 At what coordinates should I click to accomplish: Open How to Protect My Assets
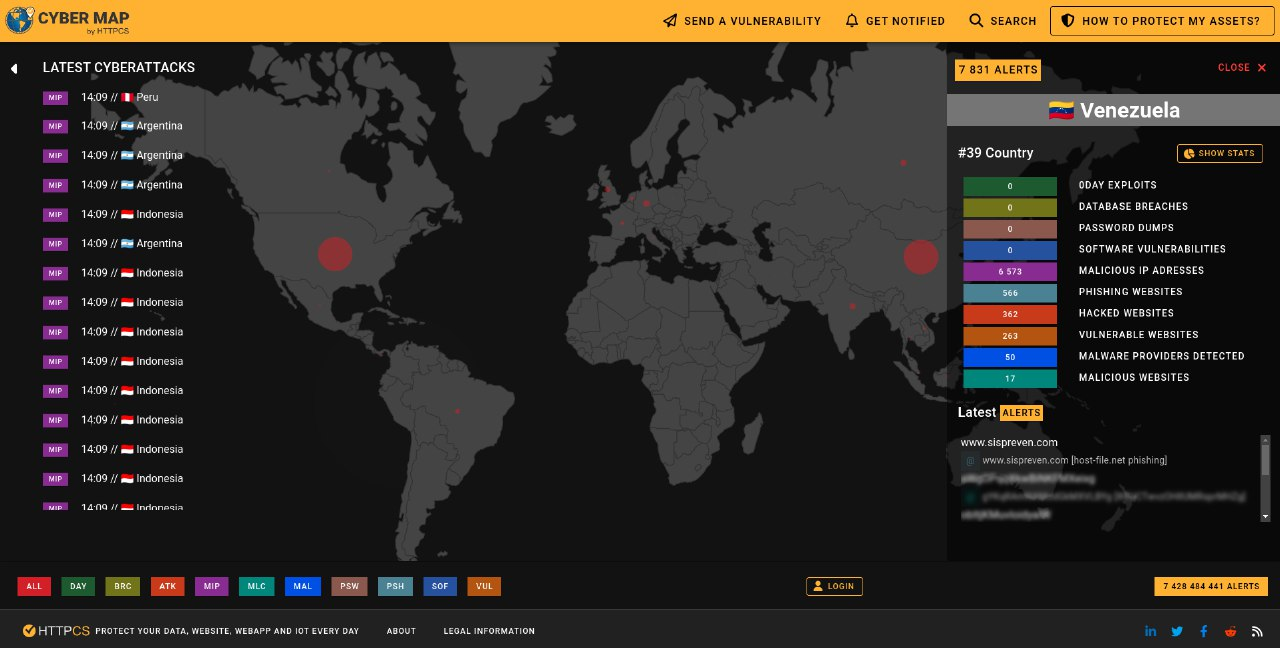tap(1160, 21)
